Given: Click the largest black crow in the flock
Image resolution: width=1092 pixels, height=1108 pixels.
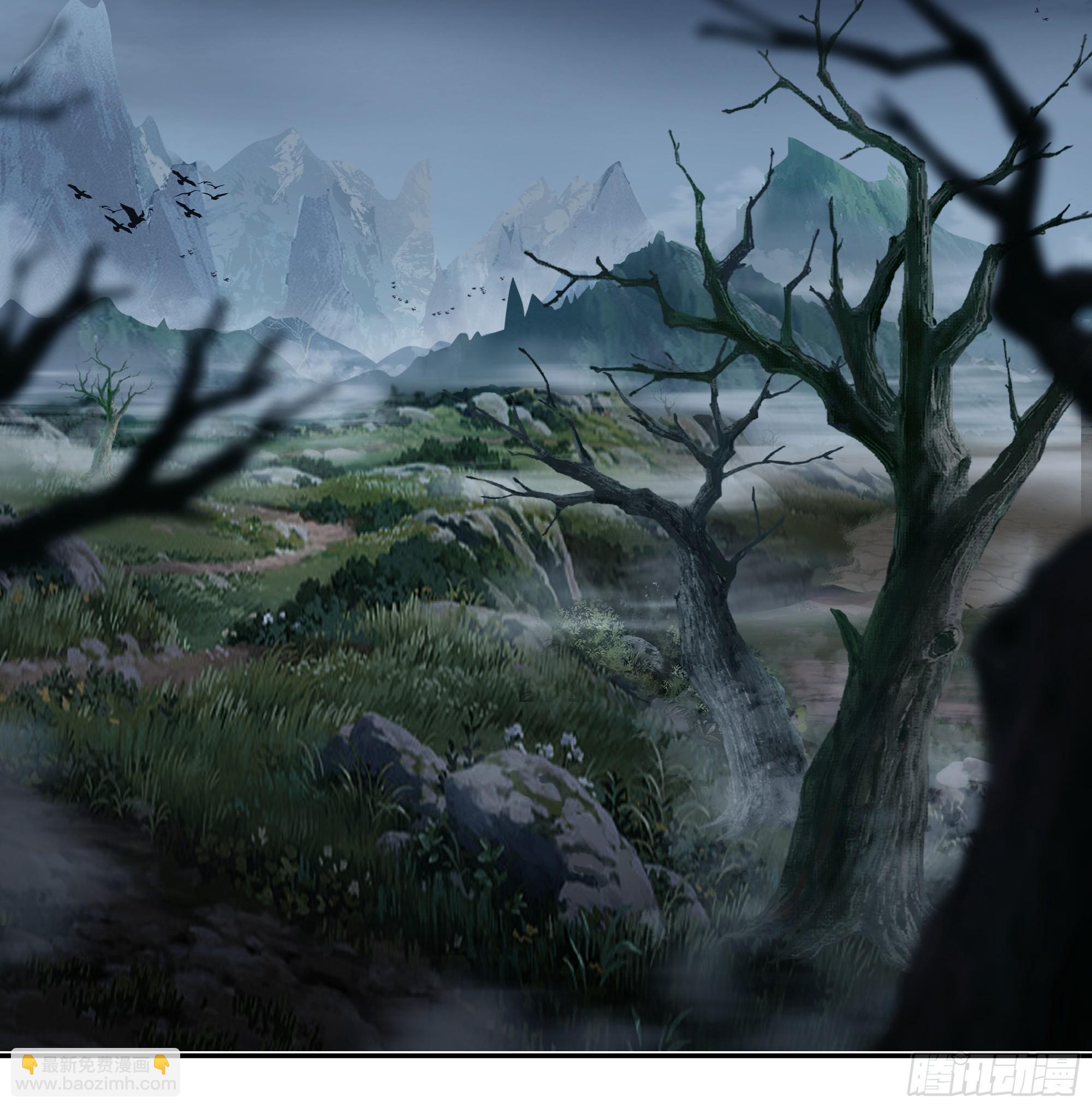Looking at the screenshot, I should click(133, 216).
